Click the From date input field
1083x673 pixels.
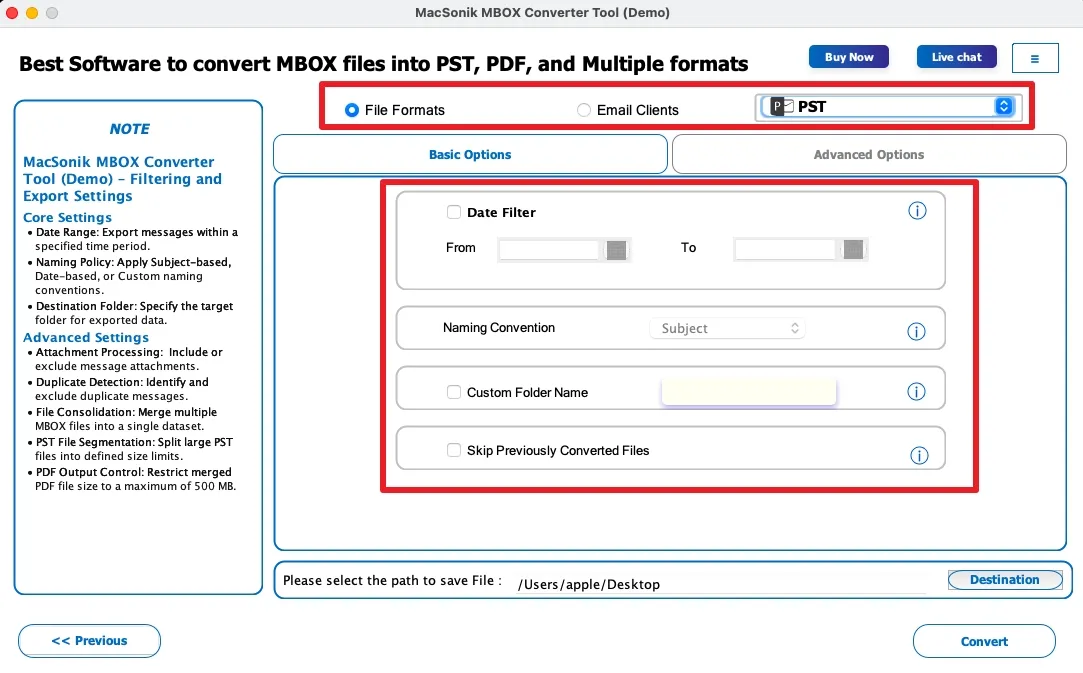(549, 249)
